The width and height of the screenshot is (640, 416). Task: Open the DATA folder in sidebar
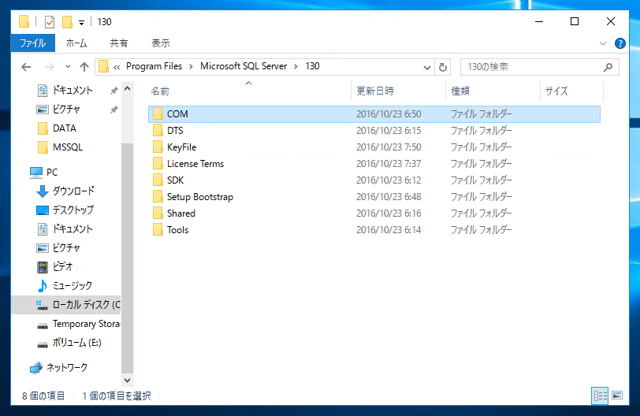click(x=64, y=128)
